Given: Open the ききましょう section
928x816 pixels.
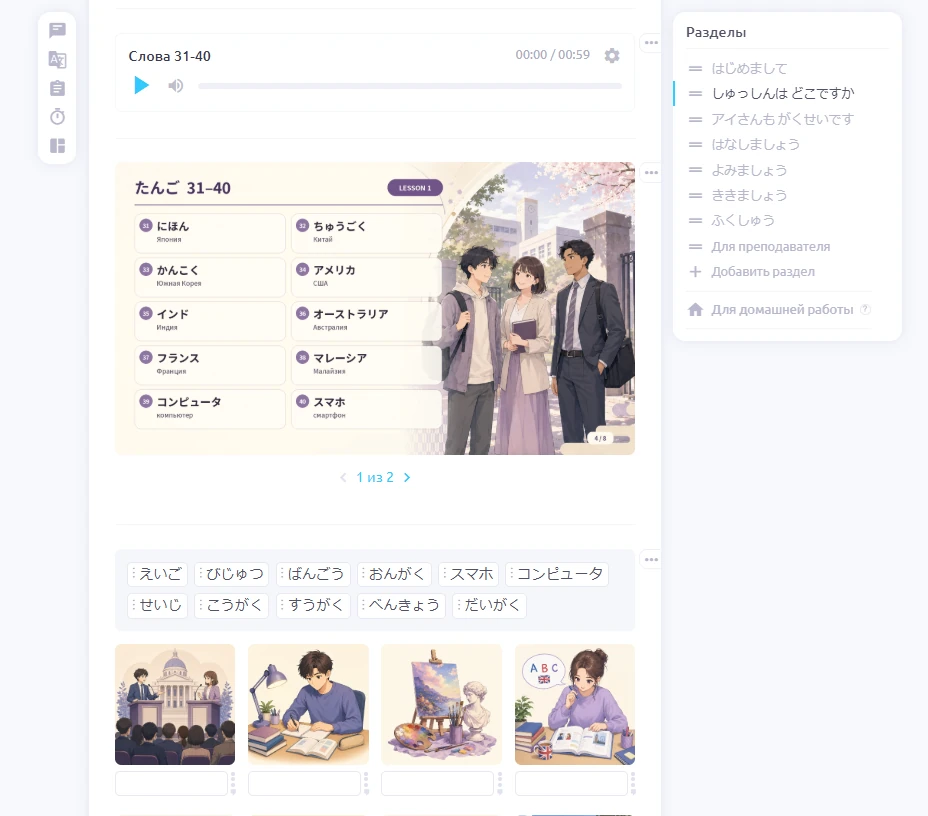Looking at the screenshot, I should (x=749, y=195).
